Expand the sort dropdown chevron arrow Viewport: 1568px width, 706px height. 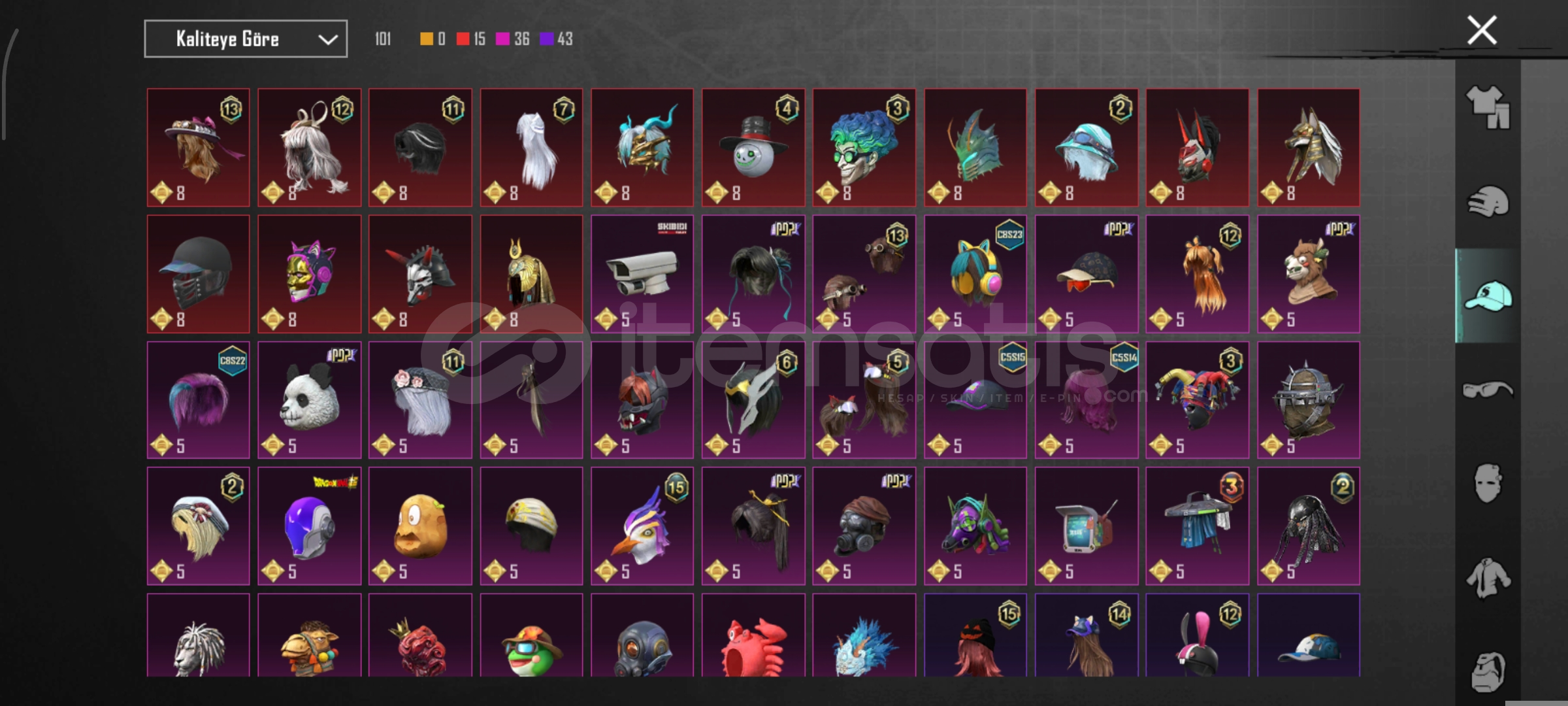(x=327, y=40)
